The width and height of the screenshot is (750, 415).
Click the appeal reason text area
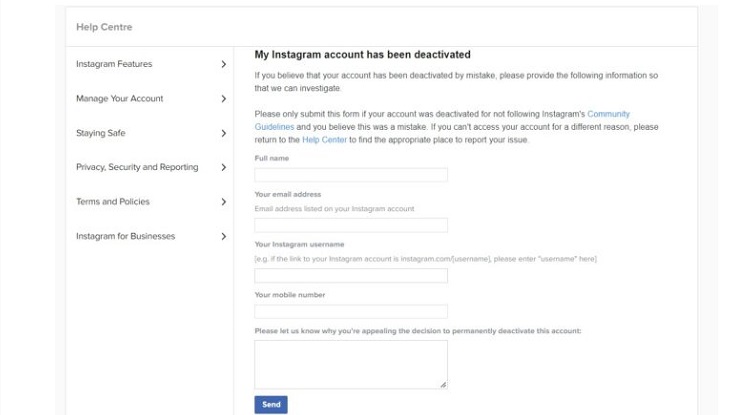[351, 364]
